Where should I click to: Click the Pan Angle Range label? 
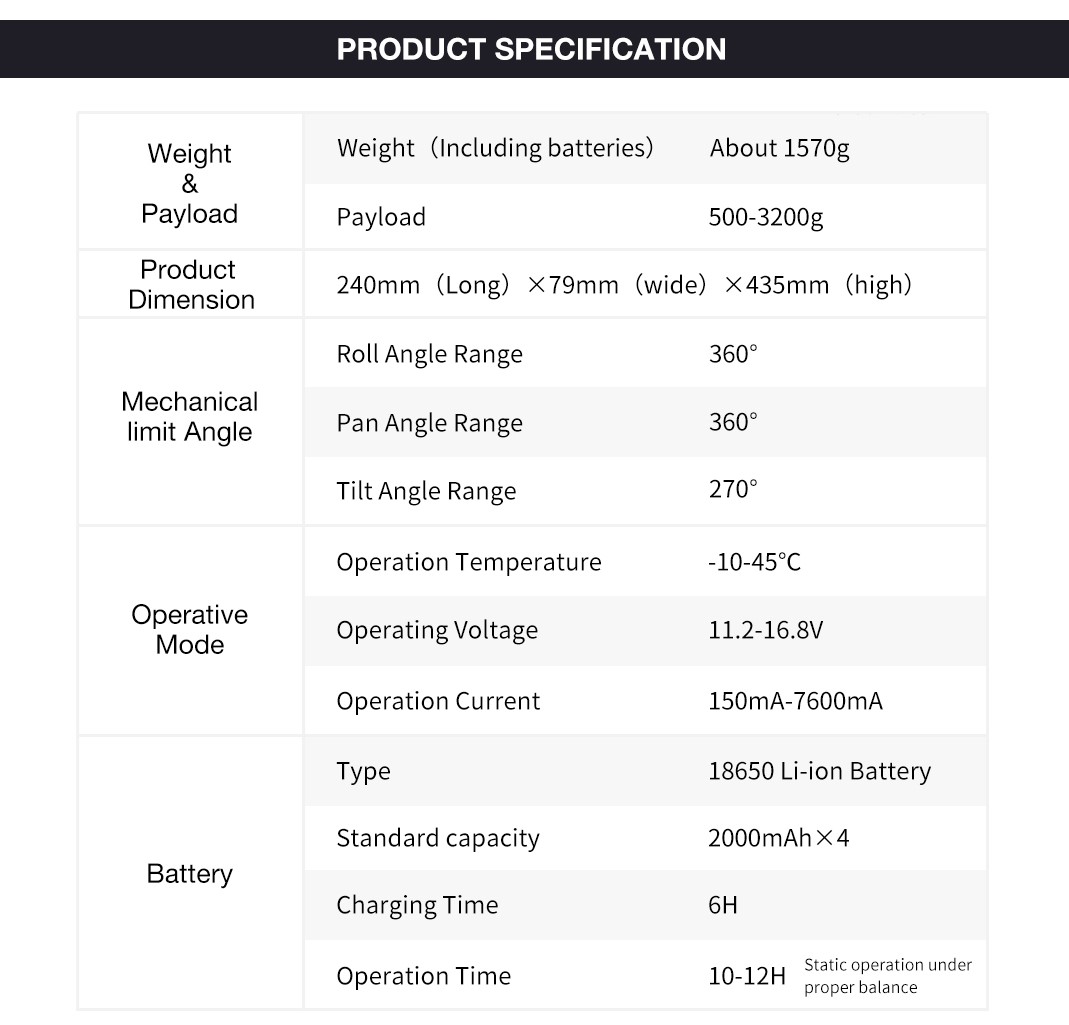click(x=430, y=423)
